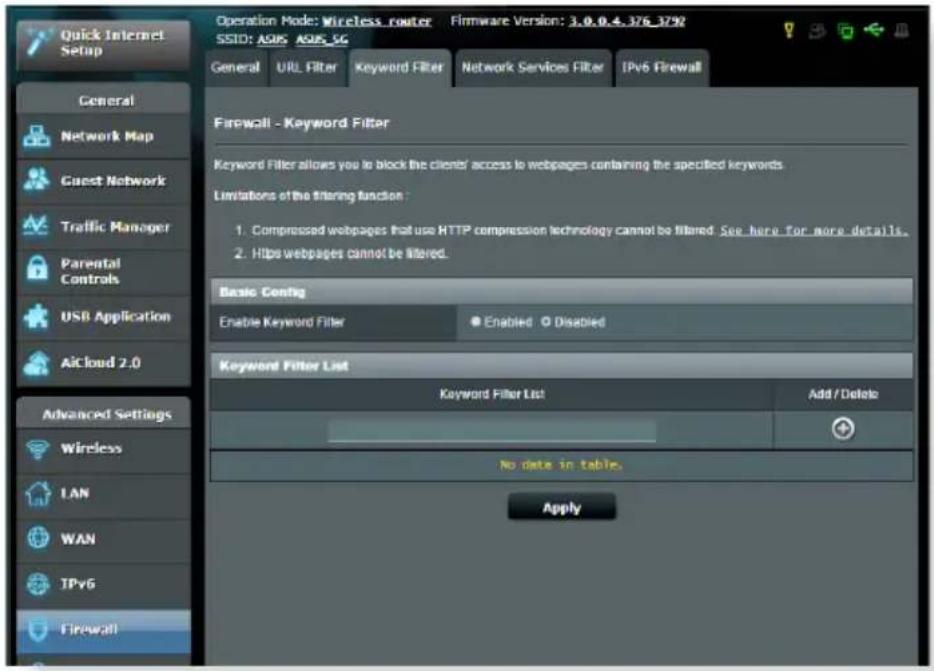Click the Wireless signal icon
Image resolution: width=934 pixels, height=671 pixels.
(38, 448)
